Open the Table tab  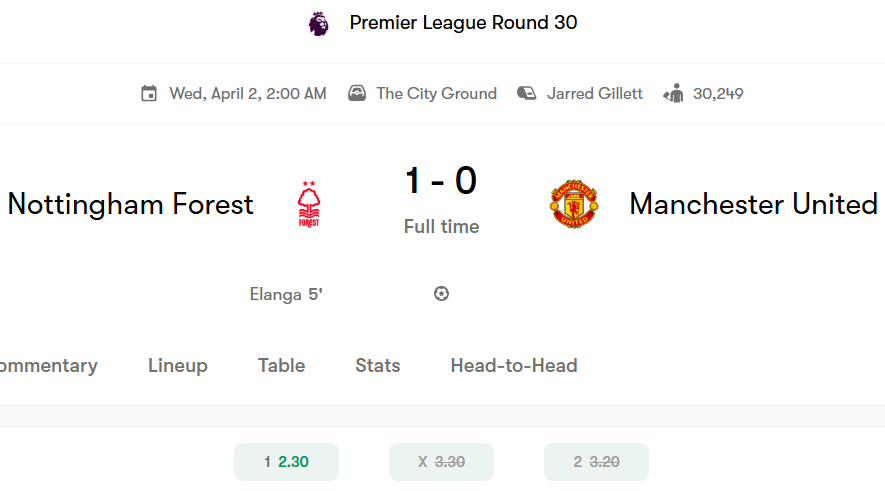[282, 366]
